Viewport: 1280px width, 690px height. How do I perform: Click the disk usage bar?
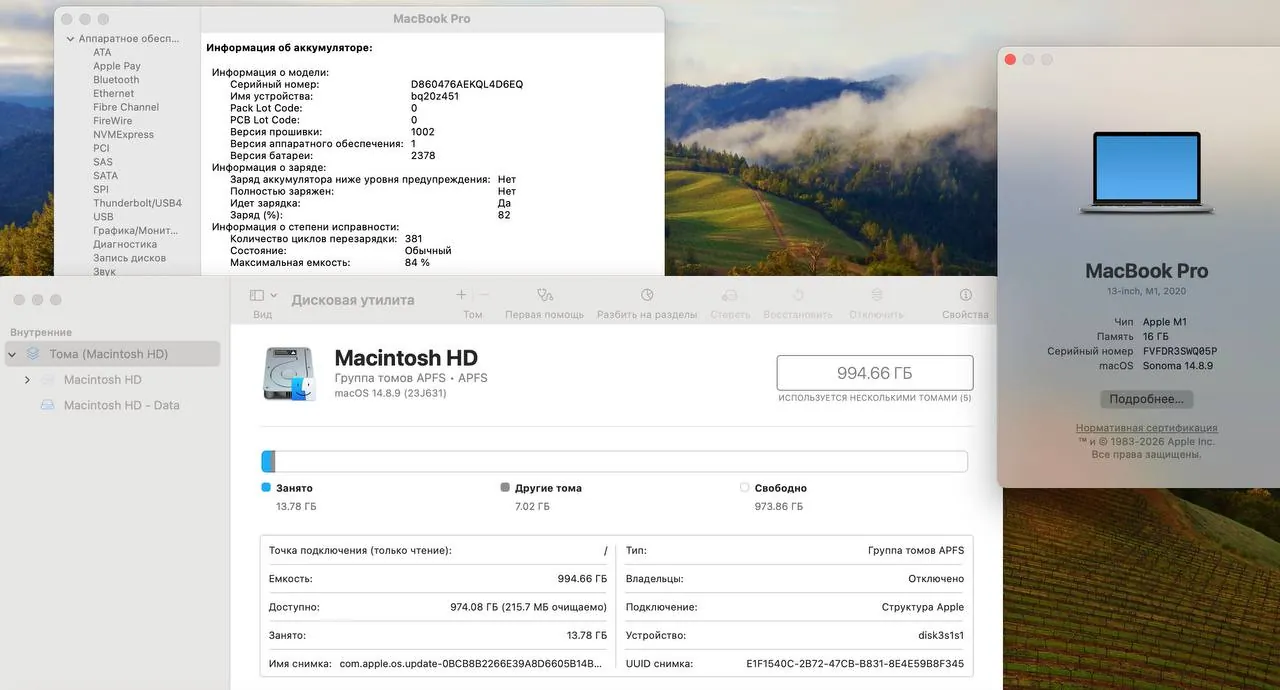tap(614, 461)
